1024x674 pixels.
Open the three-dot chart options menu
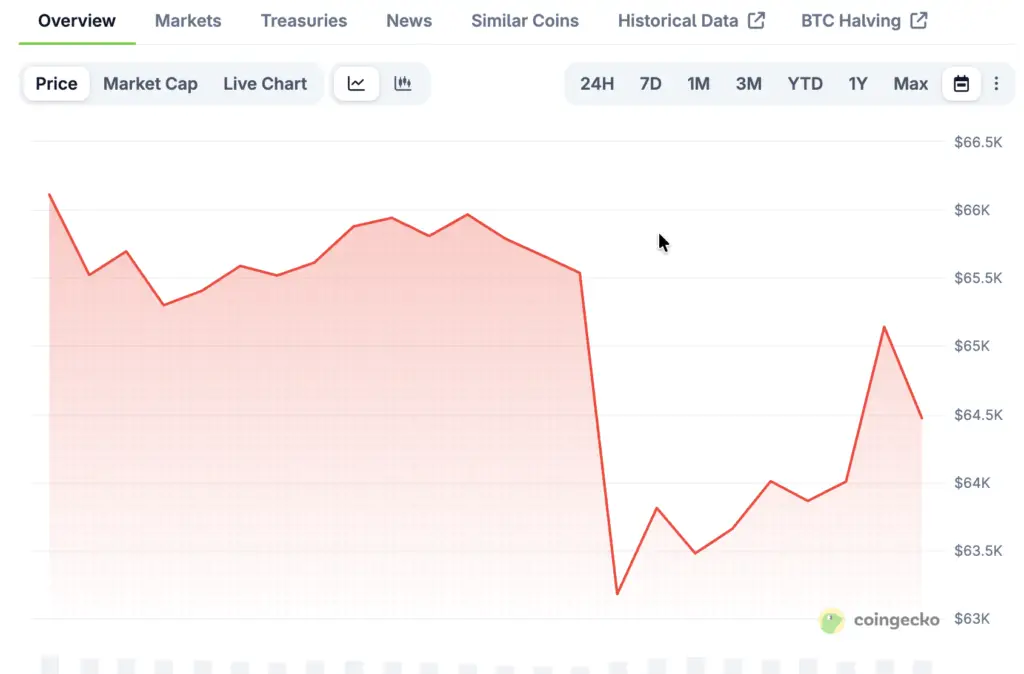coord(996,84)
